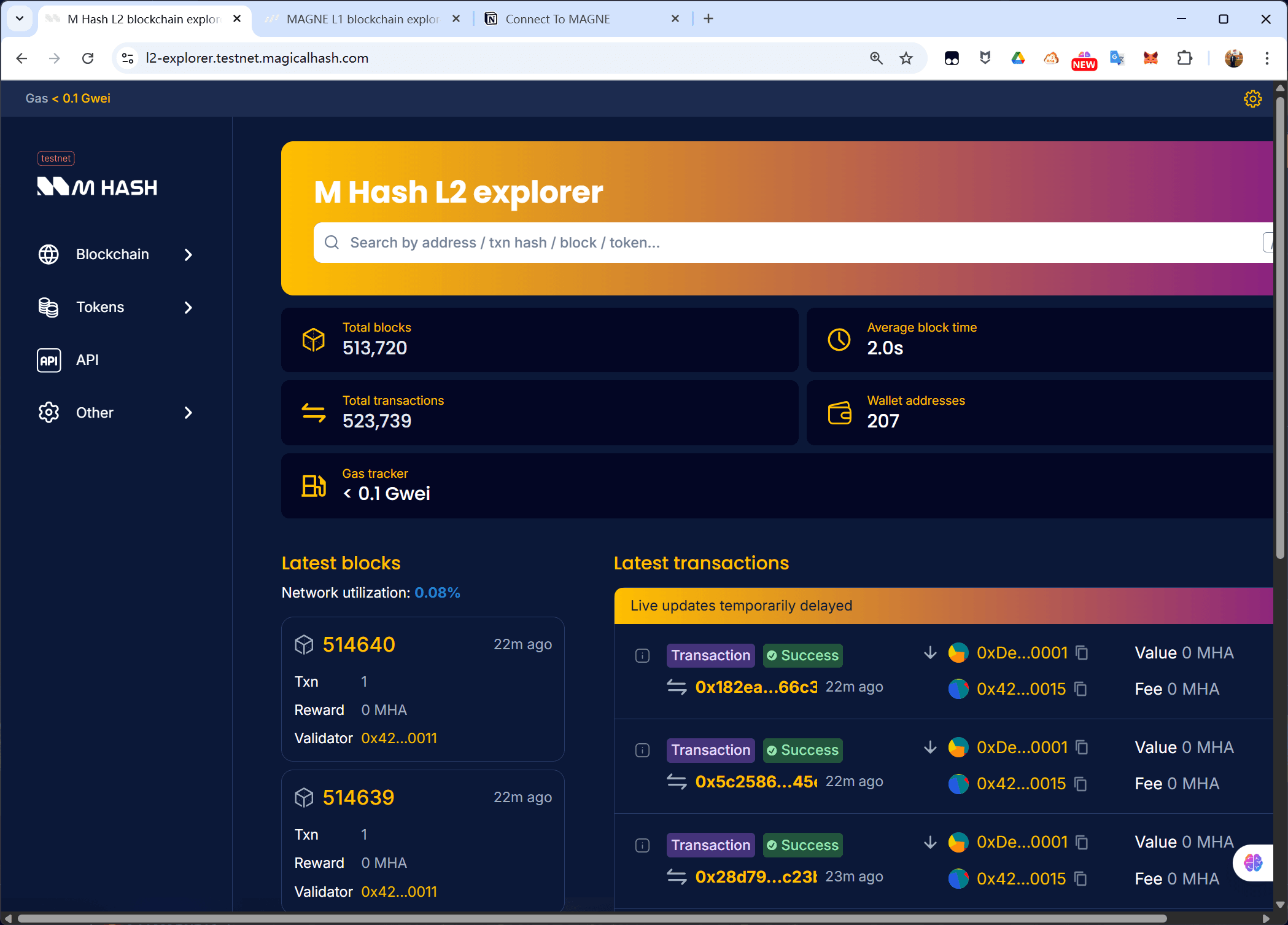Viewport: 1288px width, 925px height.
Task: Click the API sidebar icon
Action: pos(48,360)
